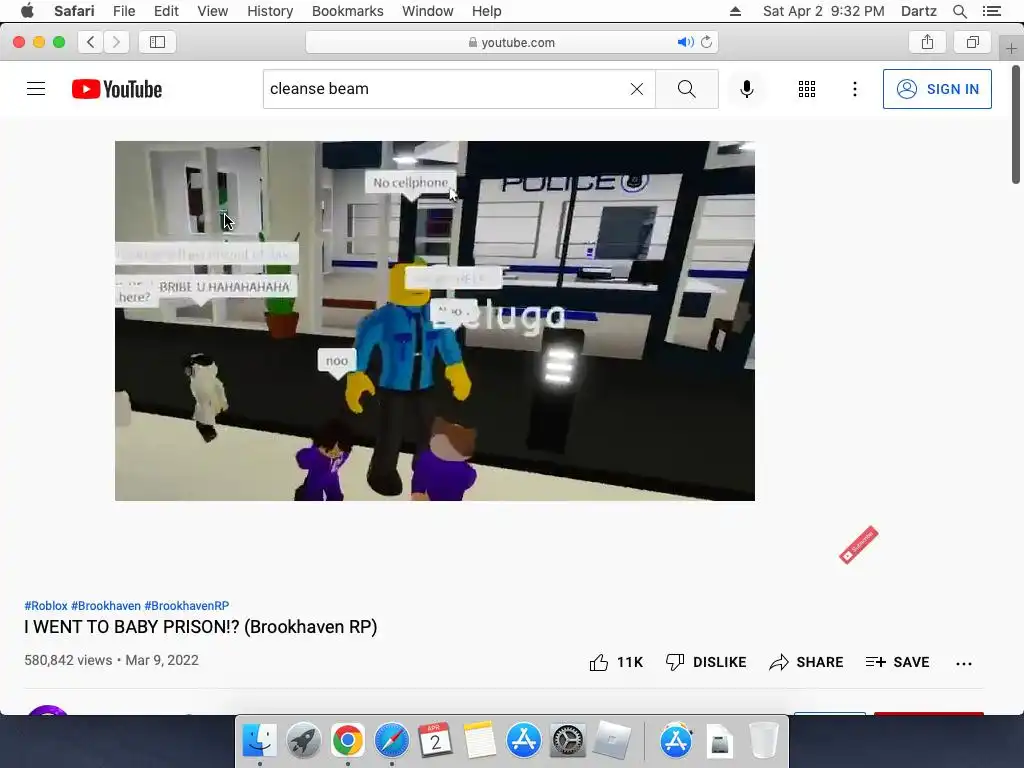Image resolution: width=1024 pixels, height=768 pixels.
Task: Like the video with thumbs up
Action: (616, 662)
